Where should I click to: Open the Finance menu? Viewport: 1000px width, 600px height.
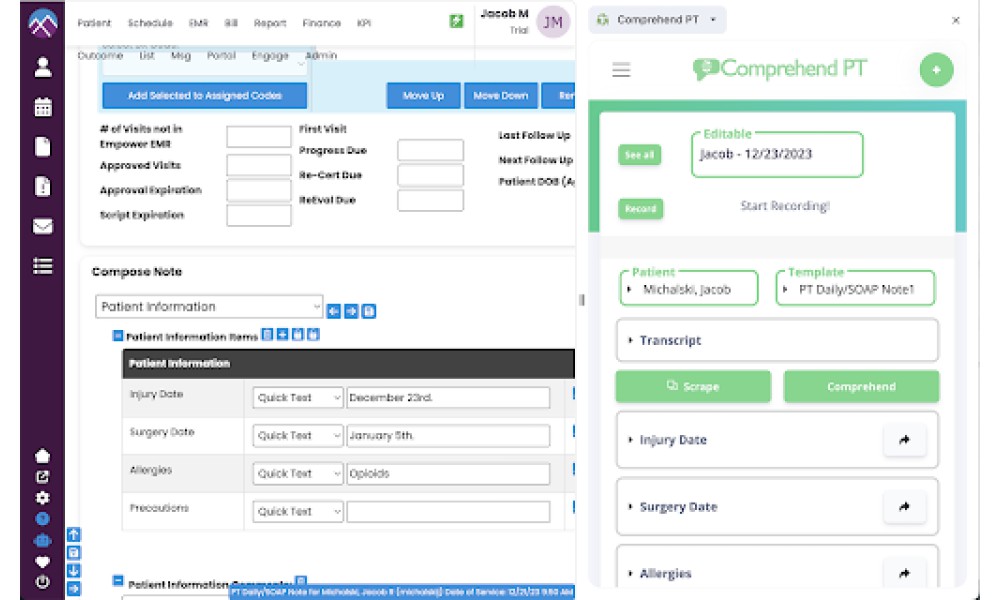[x=321, y=23]
